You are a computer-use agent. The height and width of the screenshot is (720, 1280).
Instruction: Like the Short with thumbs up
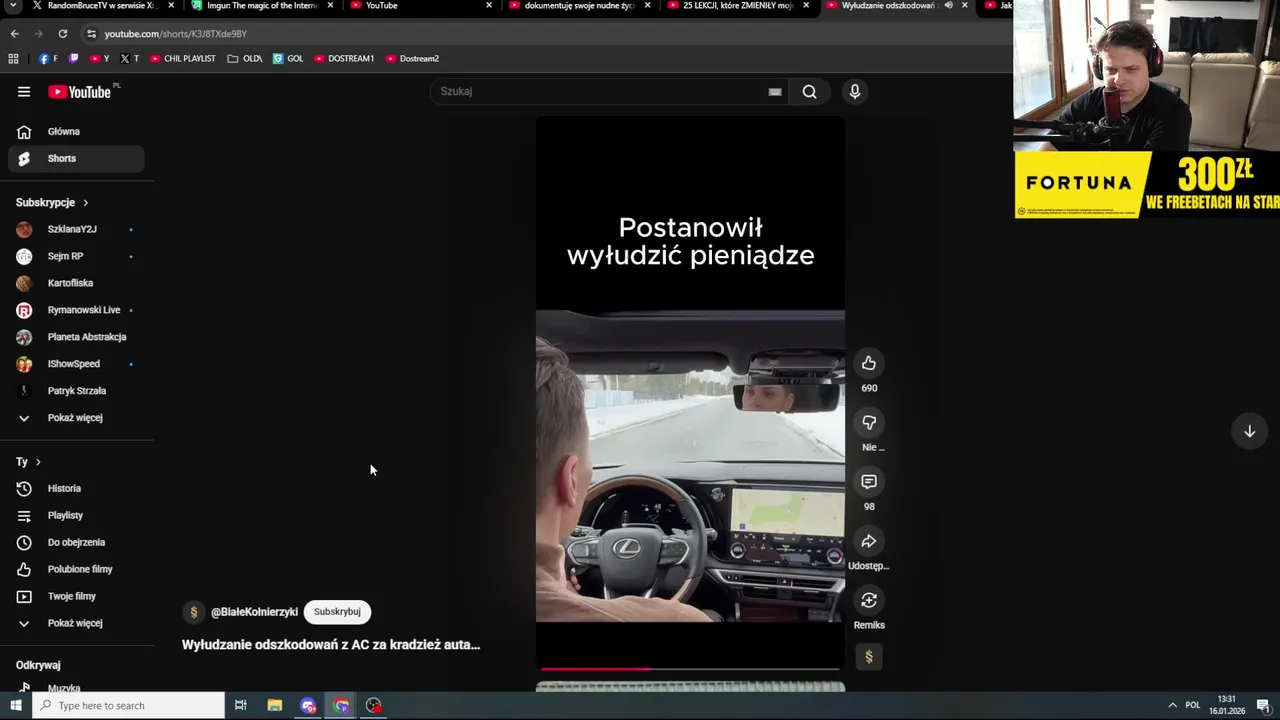[869, 363]
